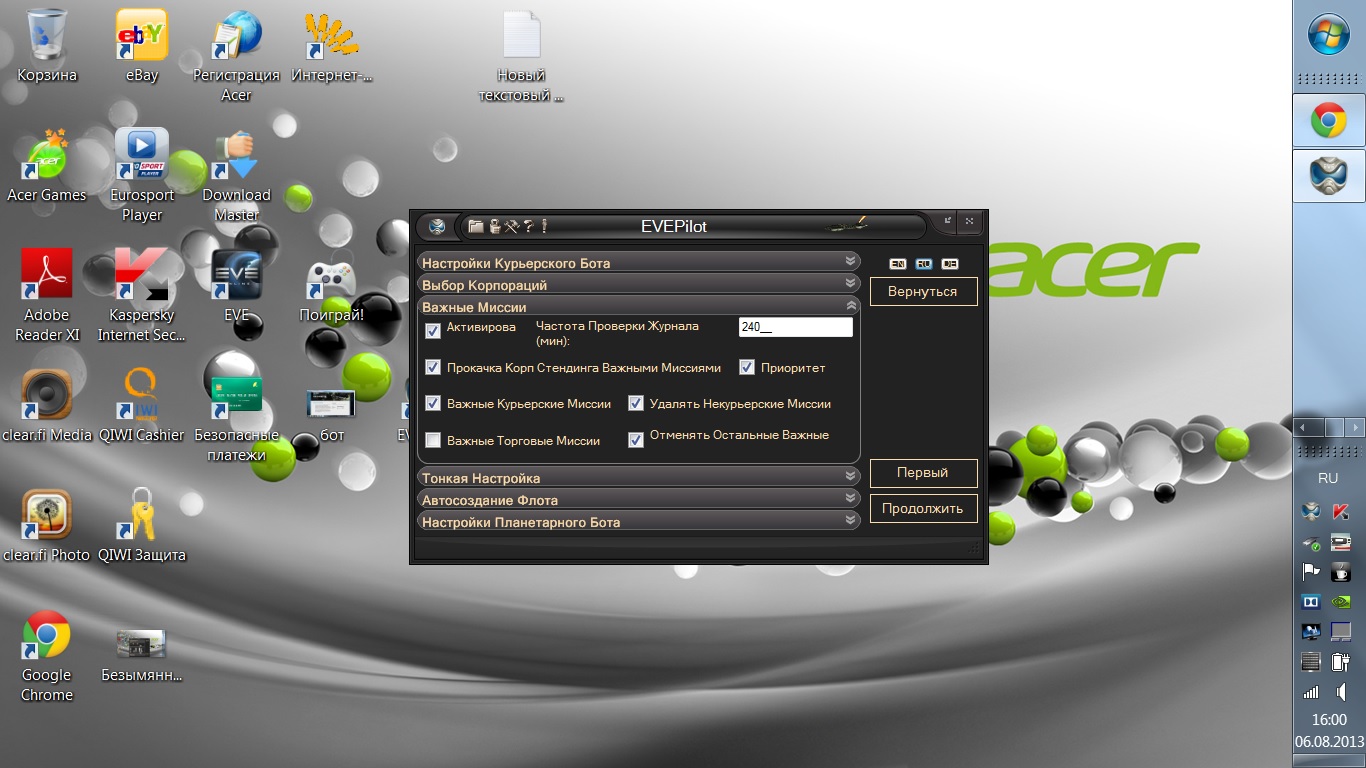
Task: Click the EVEPilot title text
Action: click(x=674, y=226)
